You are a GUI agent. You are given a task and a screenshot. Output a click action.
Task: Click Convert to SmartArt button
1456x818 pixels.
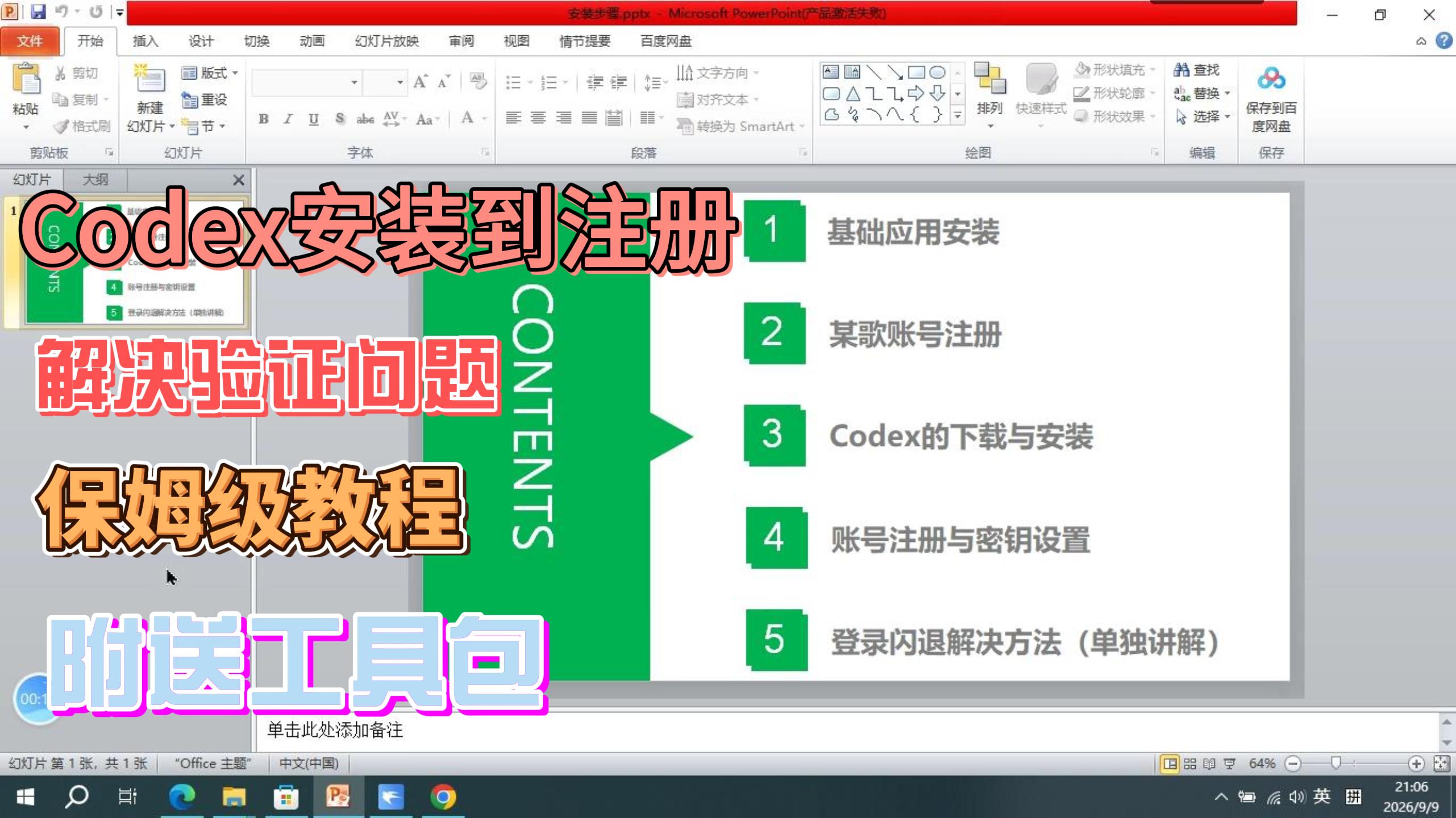741,126
